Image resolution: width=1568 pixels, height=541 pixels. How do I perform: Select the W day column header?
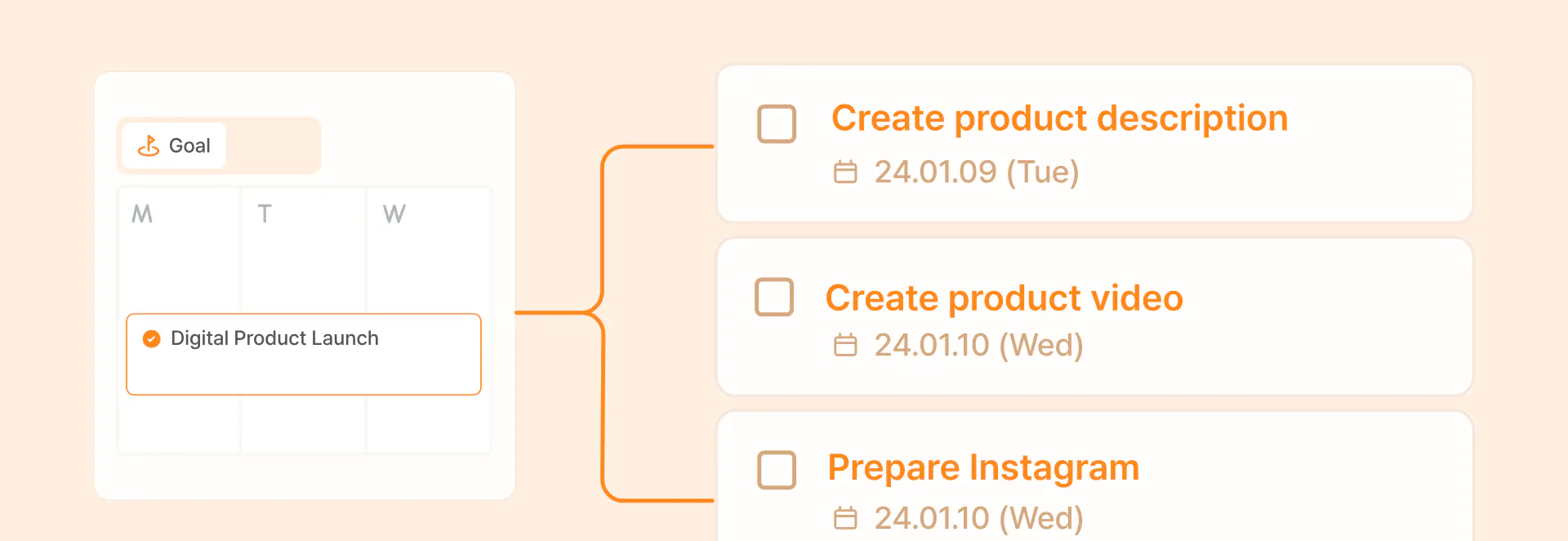tap(394, 214)
